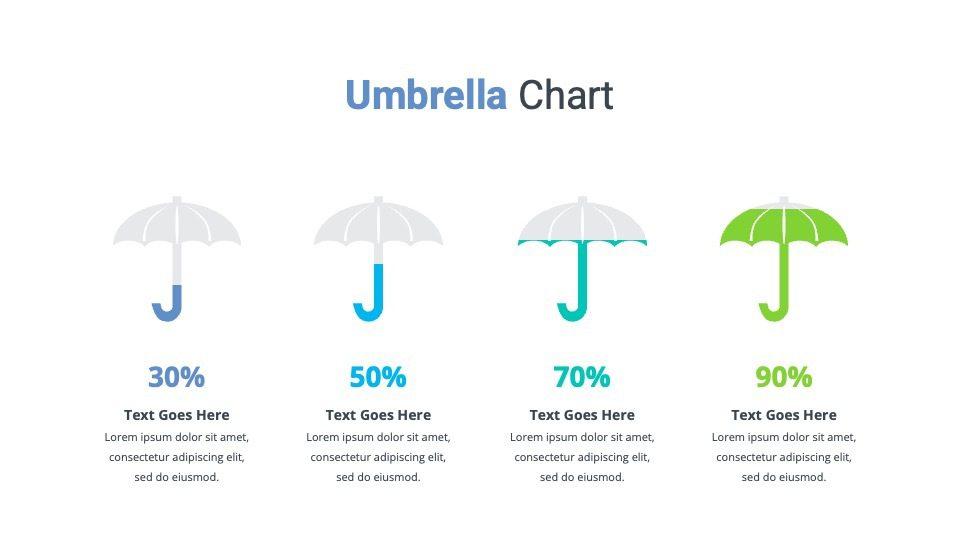Click the Lorem ipsum paragraph below 30%
960x540 pixels.
pos(177,457)
